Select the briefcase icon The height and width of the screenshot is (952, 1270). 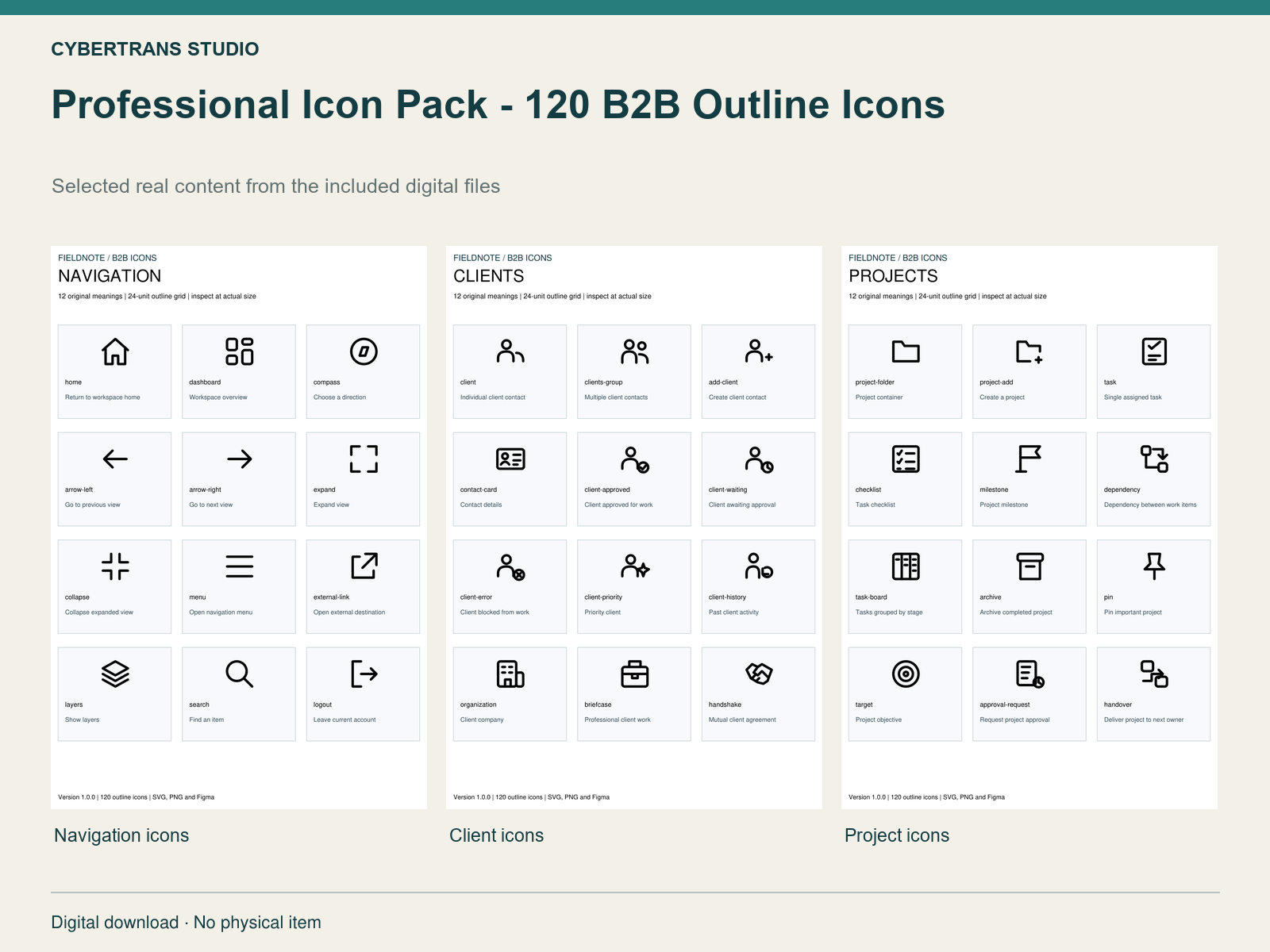(x=634, y=674)
